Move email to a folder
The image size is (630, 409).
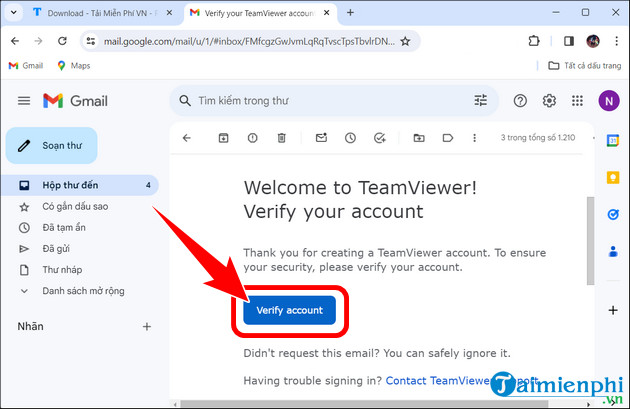click(419, 138)
